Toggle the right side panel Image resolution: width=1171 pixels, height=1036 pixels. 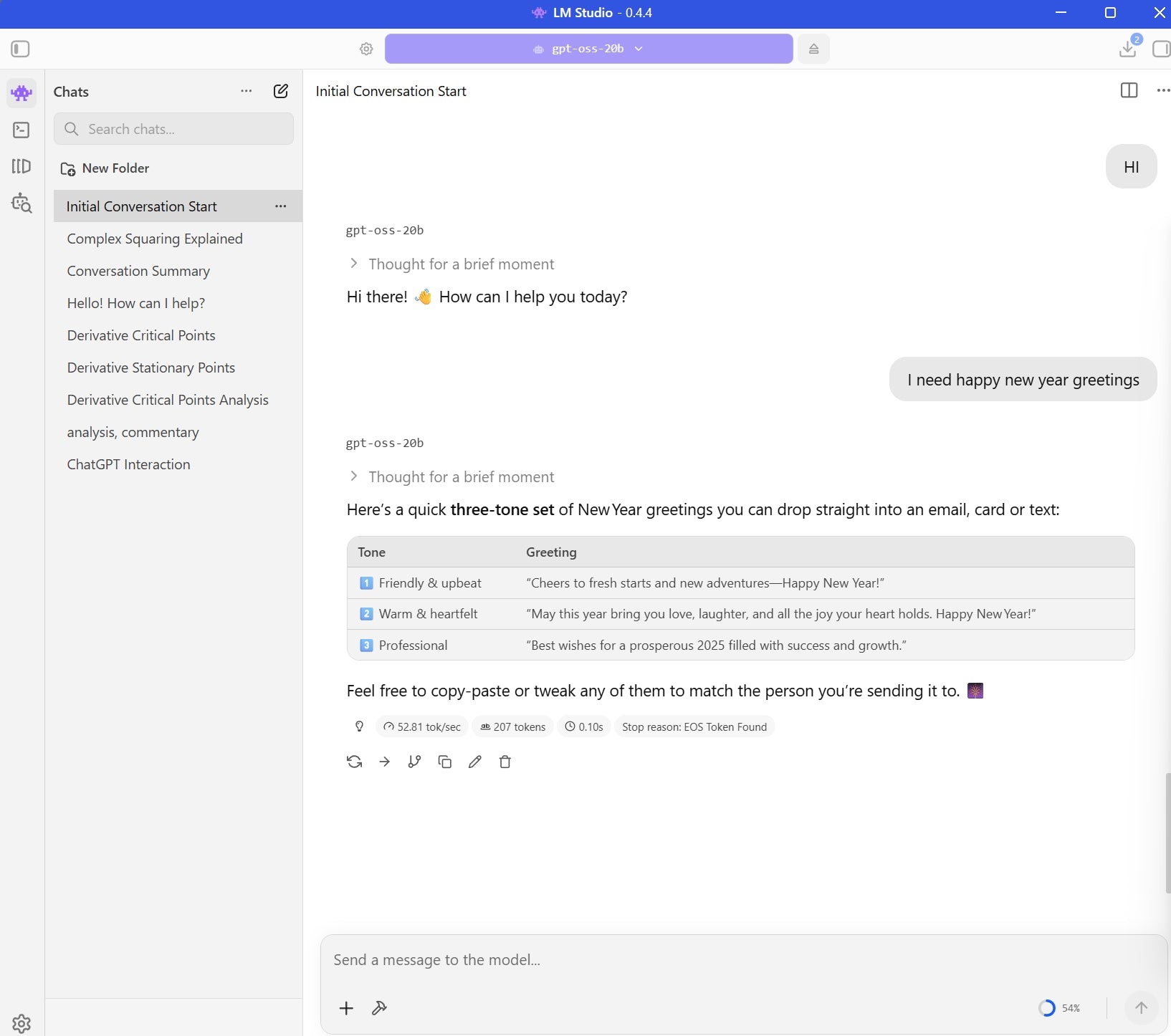tap(1160, 49)
